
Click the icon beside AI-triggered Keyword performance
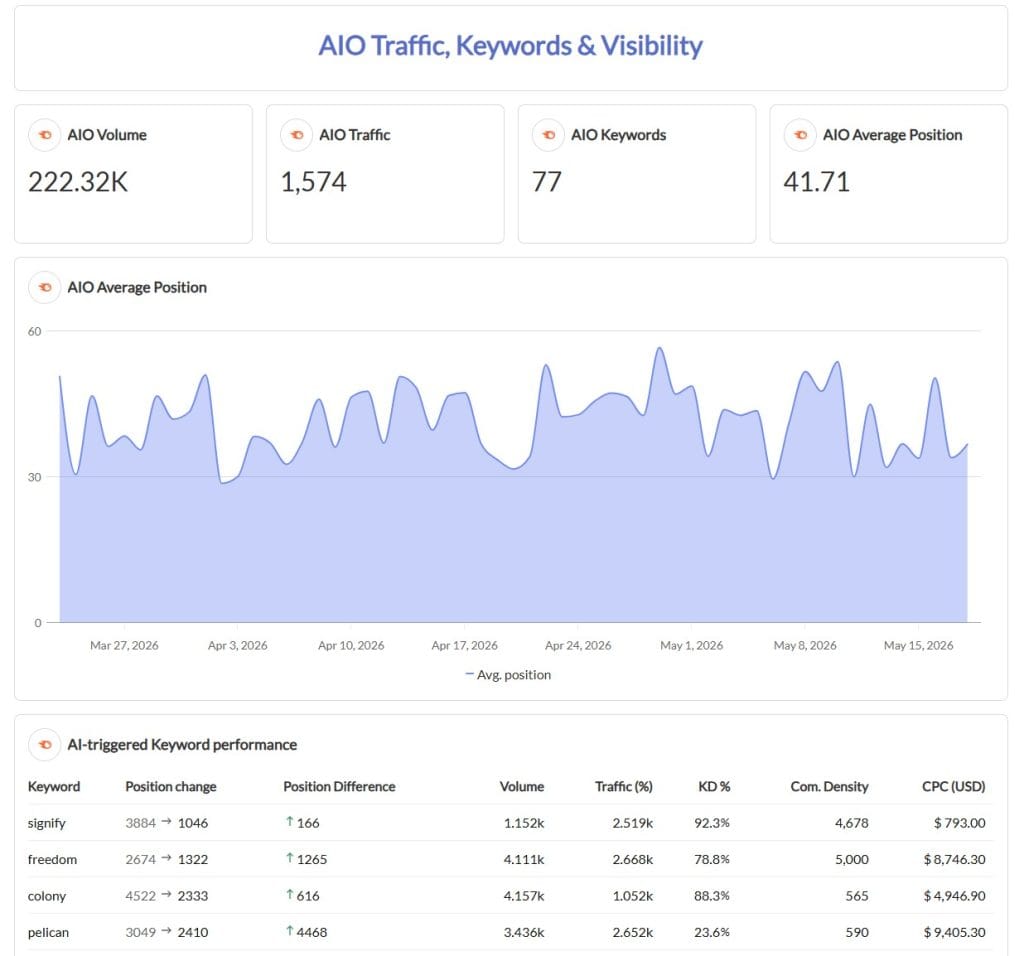click(x=44, y=744)
